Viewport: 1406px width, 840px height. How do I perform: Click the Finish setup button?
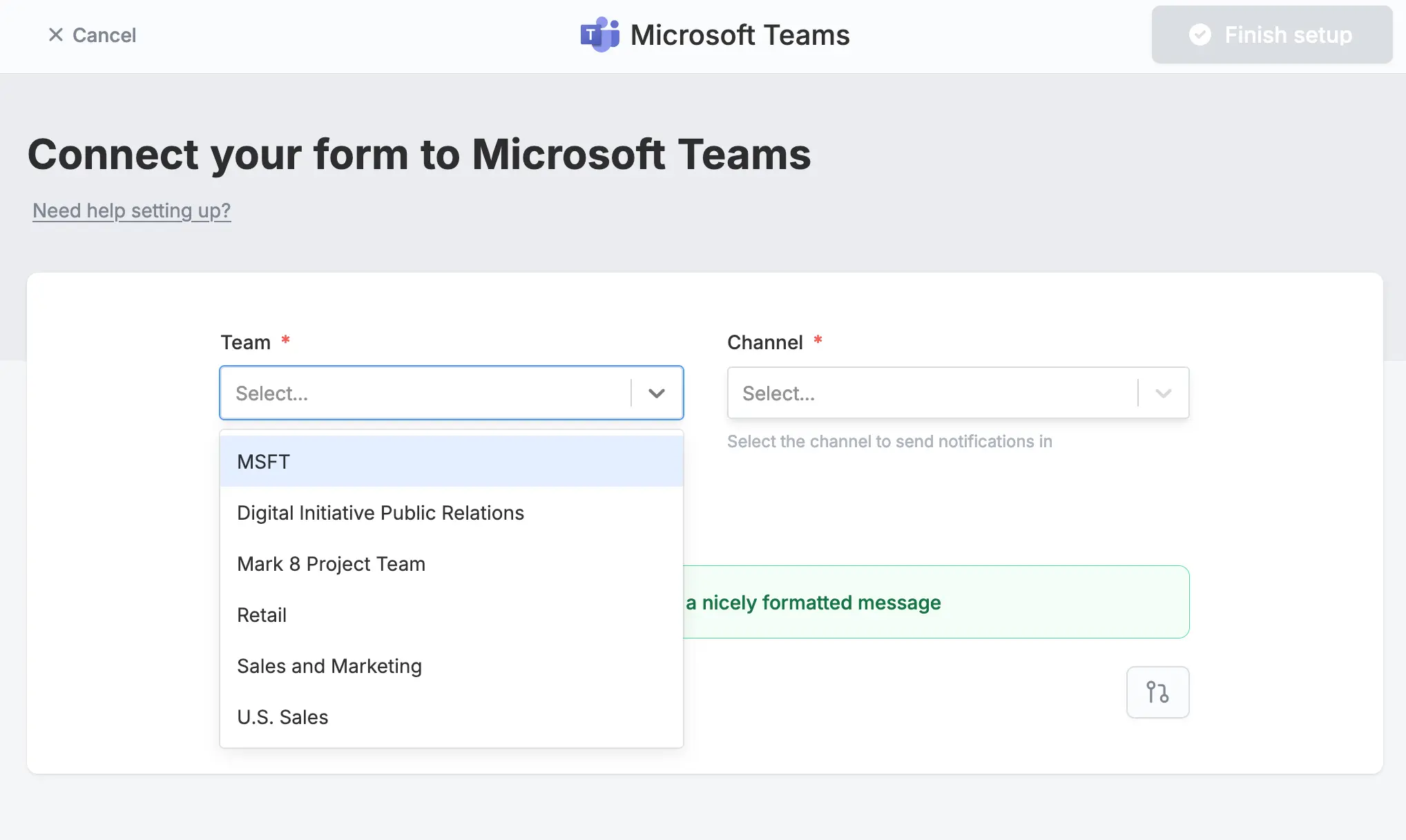1271,35
